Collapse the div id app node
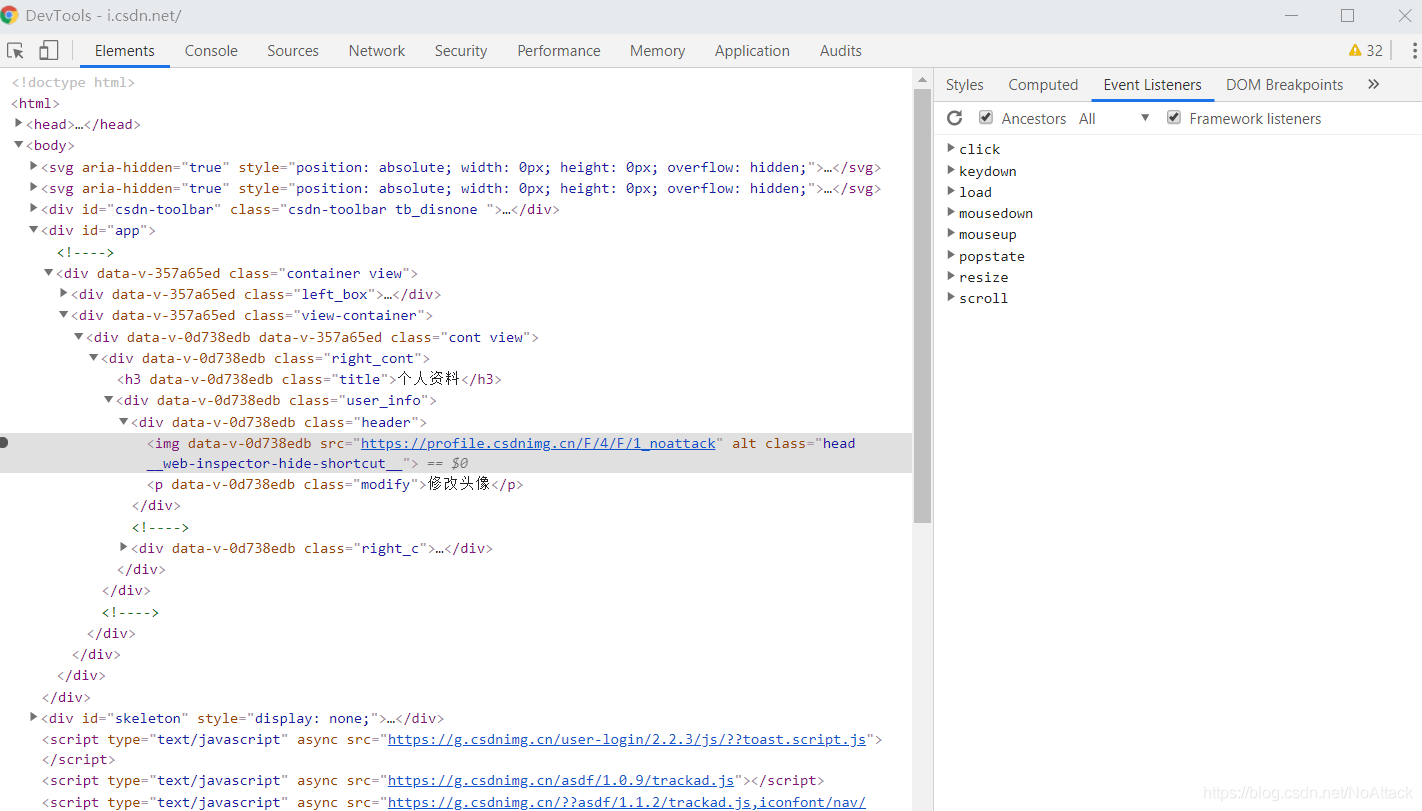This screenshot has height=811, width=1422. click(34, 230)
